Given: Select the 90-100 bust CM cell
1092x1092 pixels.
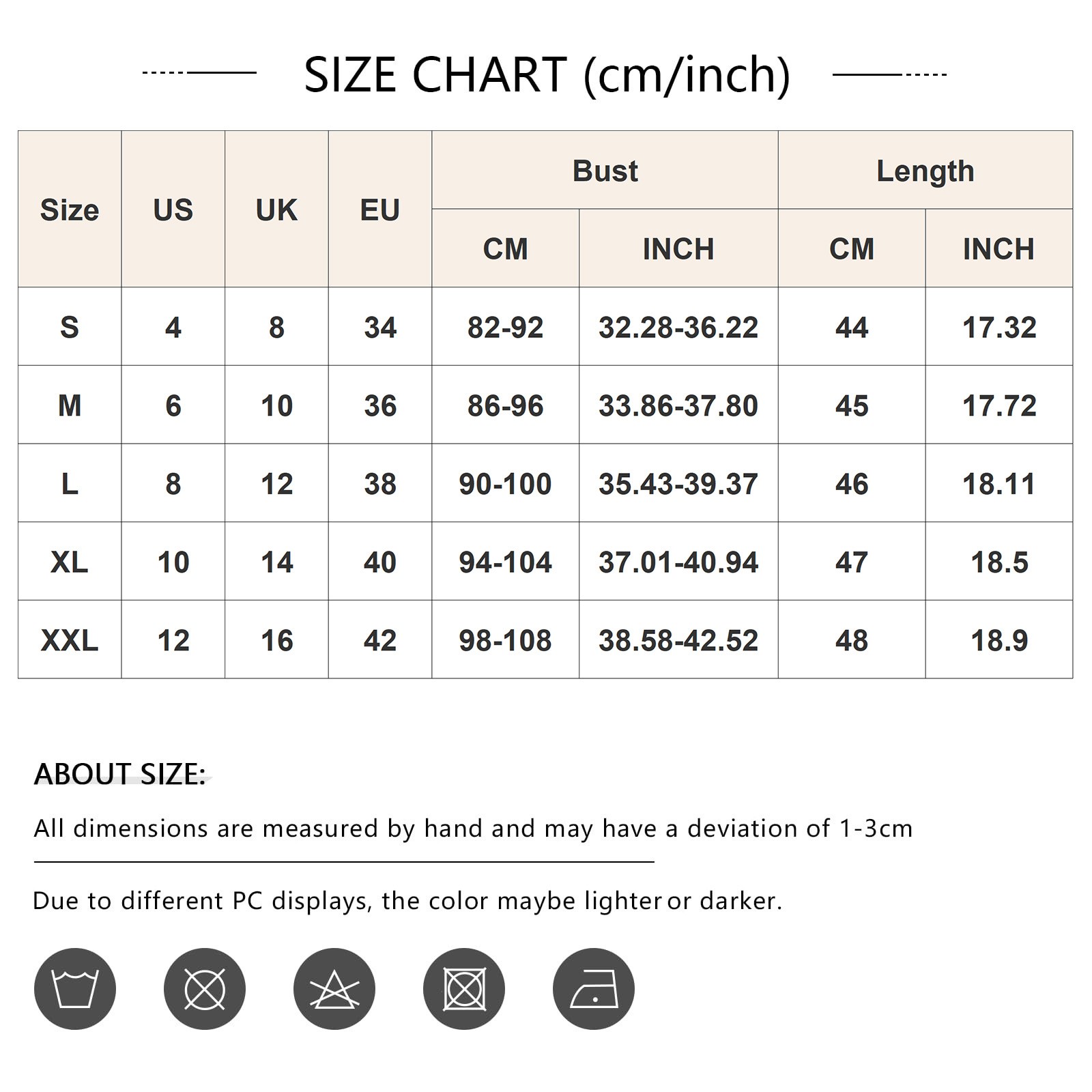Looking at the screenshot, I should pos(506,484).
